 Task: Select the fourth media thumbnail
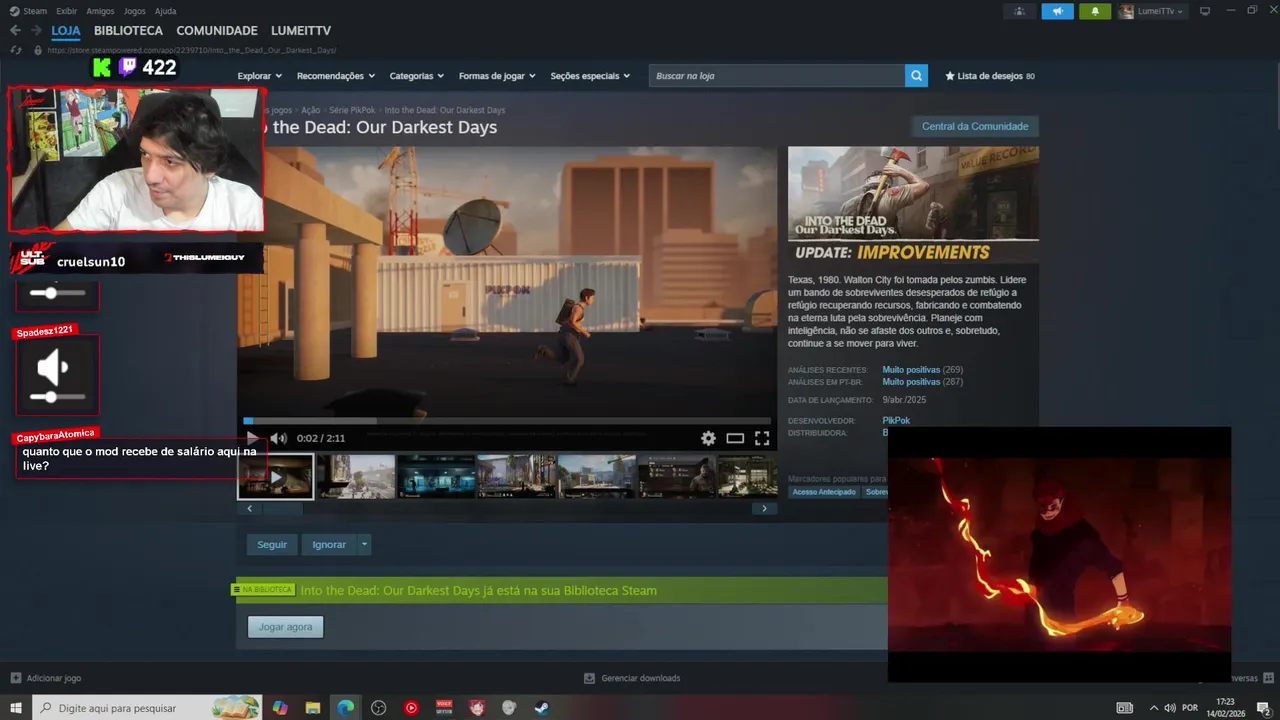point(516,476)
